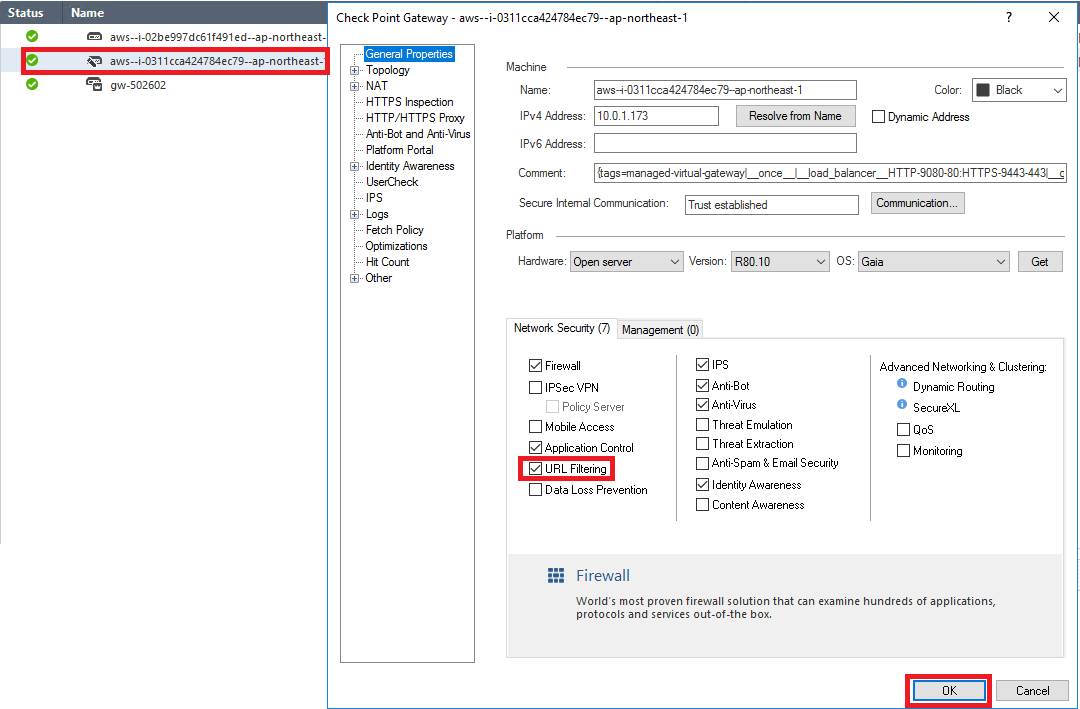
Task: Switch to Network Security (7) tab
Action: click(x=562, y=328)
